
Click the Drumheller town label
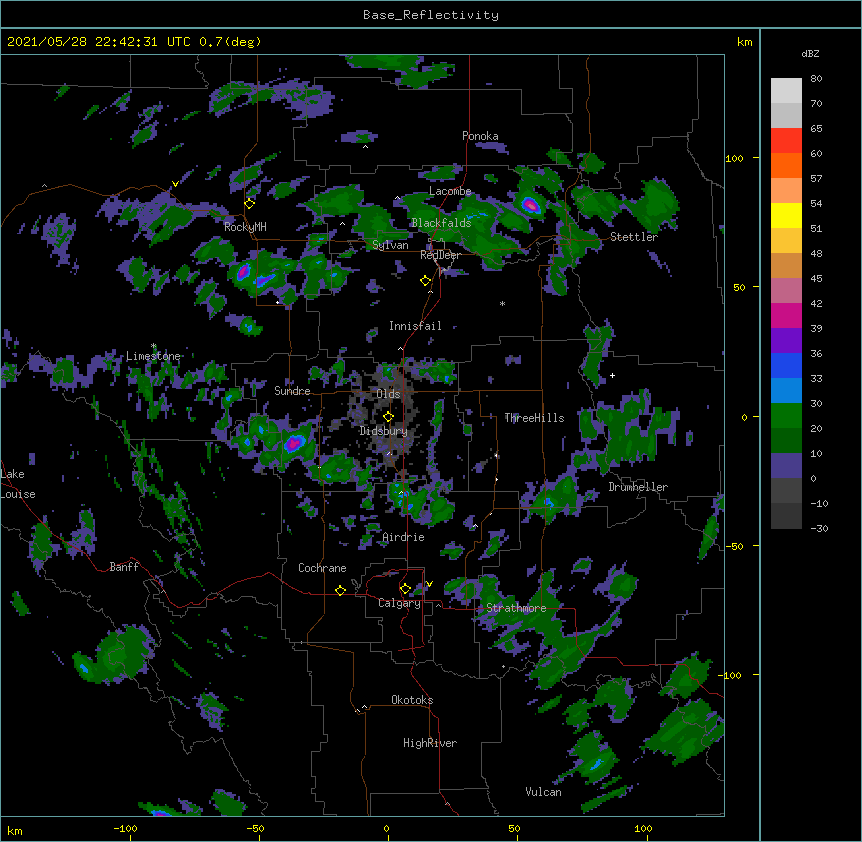pos(638,487)
